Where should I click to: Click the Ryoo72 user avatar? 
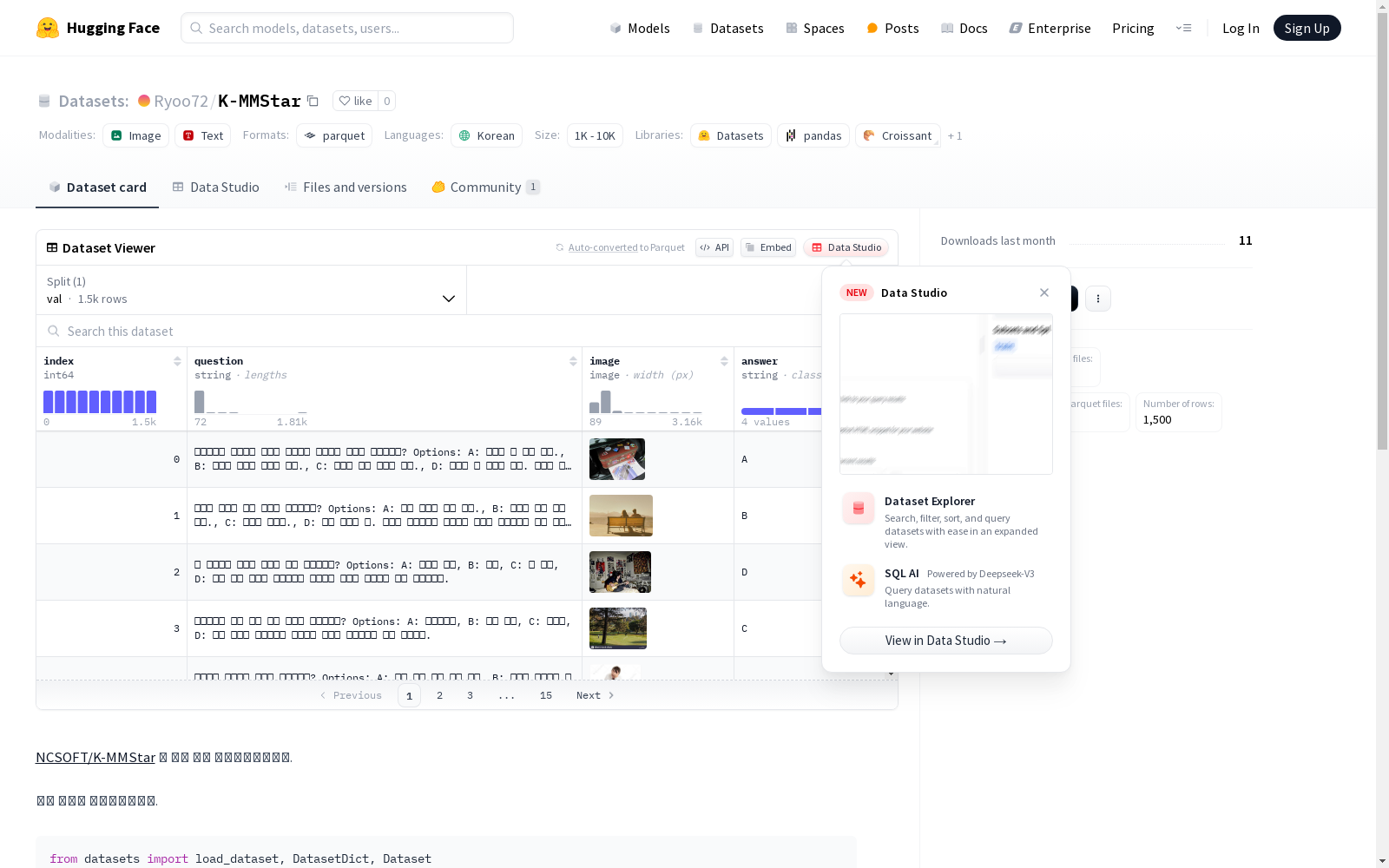[x=144, y=101]
